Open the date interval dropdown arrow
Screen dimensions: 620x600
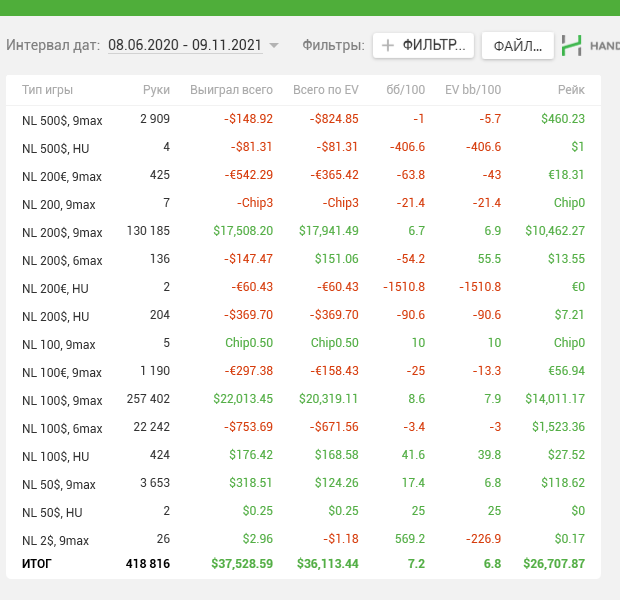point(274,45)
